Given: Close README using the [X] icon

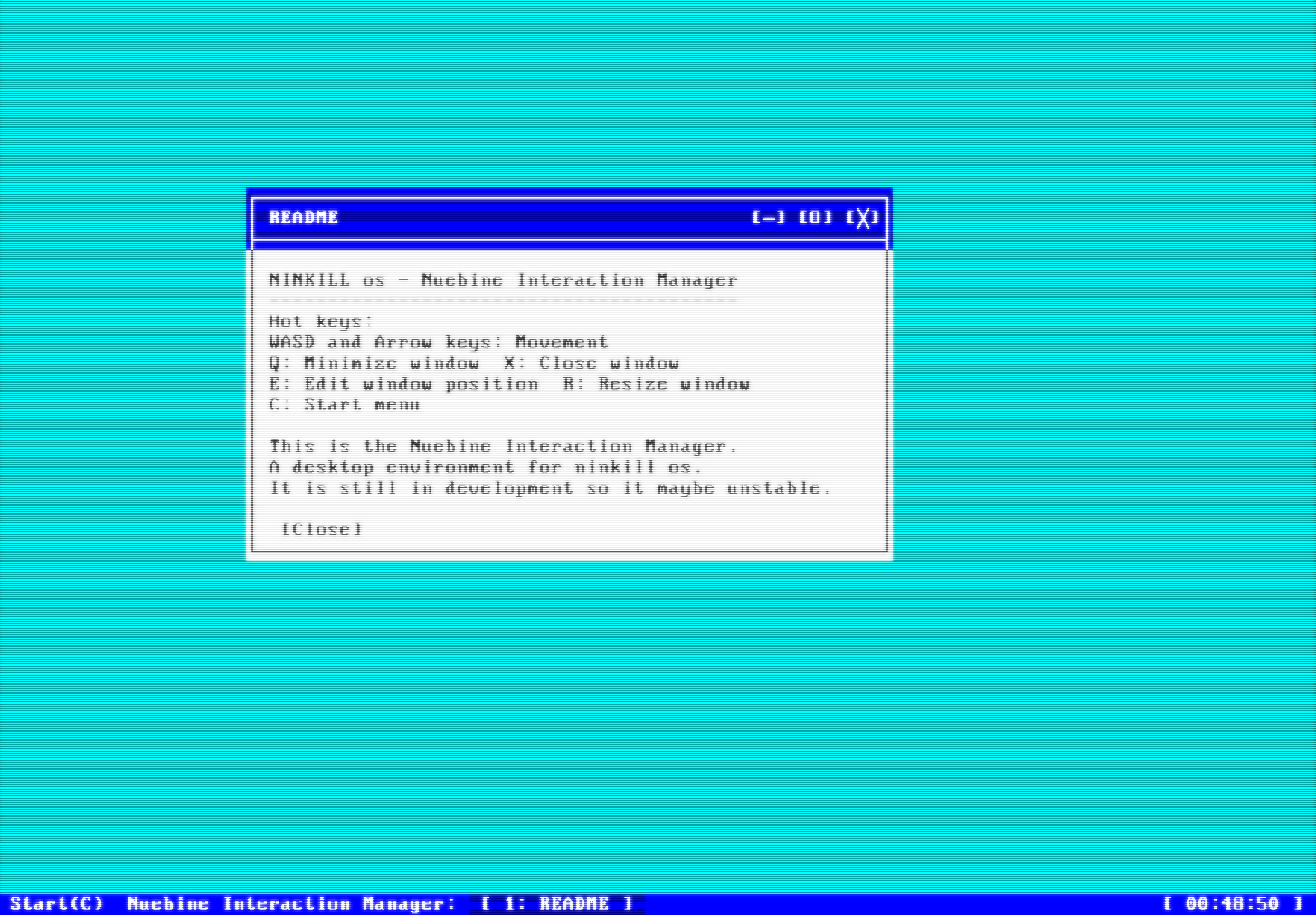Looking at the screenshot, I should (863, 217).
